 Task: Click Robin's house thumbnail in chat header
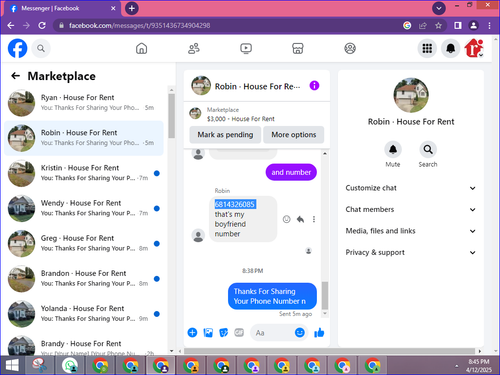coord(201,86)
